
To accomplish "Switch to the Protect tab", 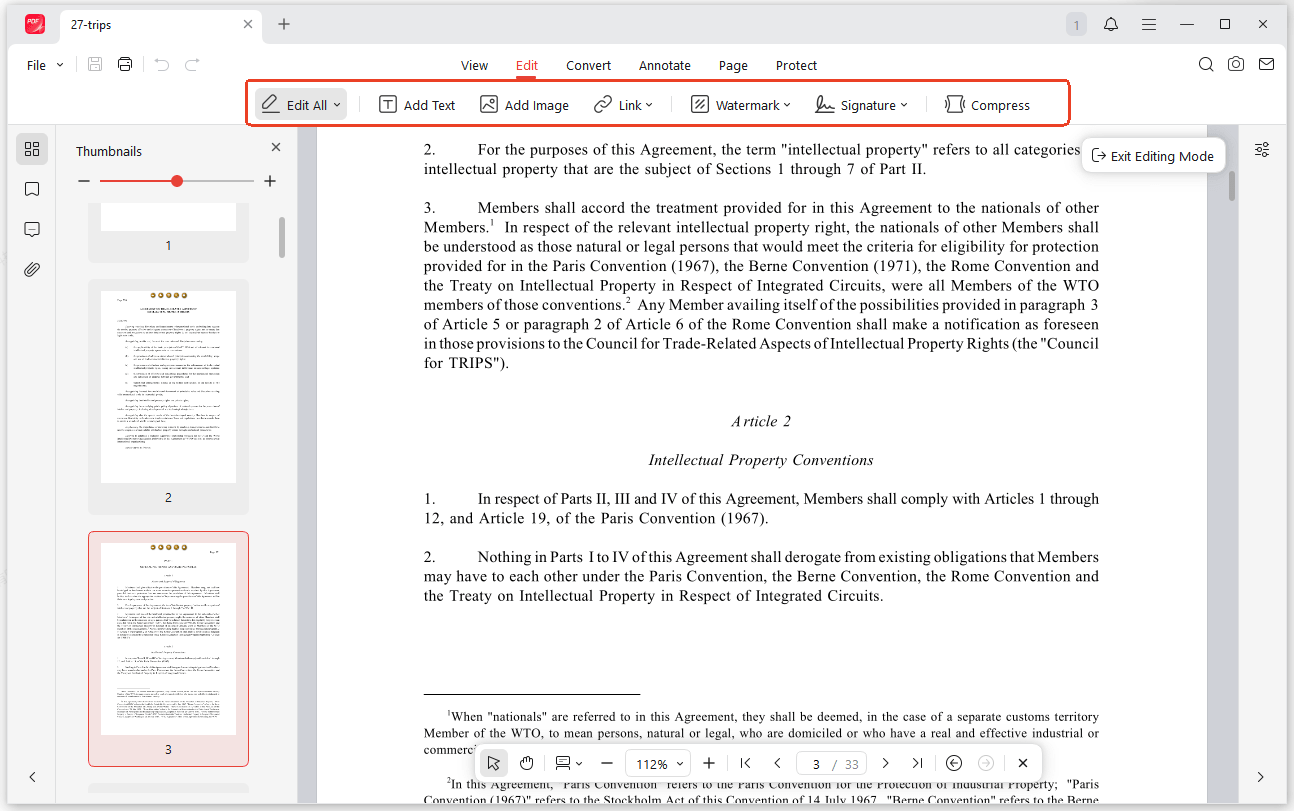I will point(796,65).
